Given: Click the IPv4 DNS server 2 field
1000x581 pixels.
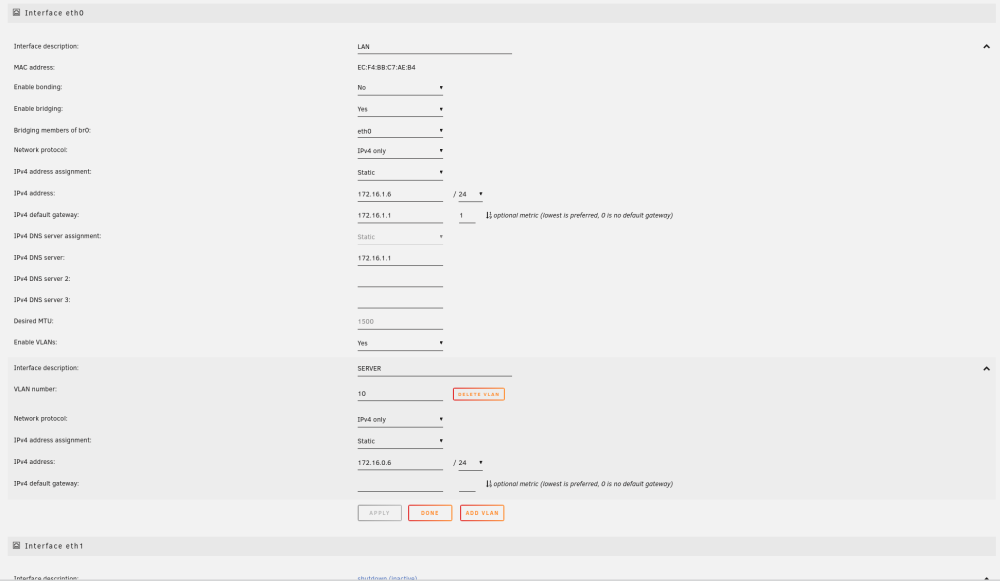Looking at the screenshot, I should pyautogui.click(x=400, y=280).
